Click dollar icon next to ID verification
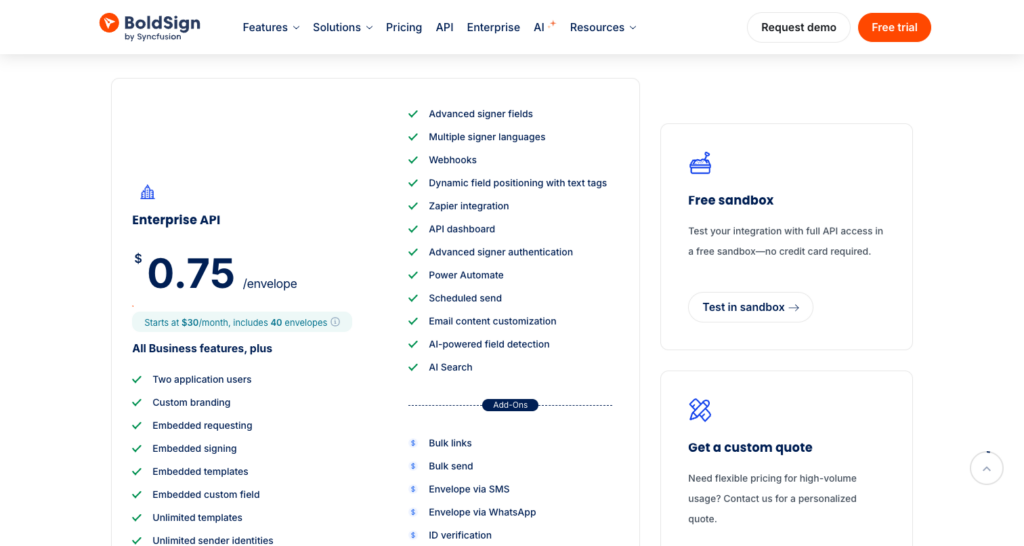The height and width of the screenshot is (546, 1024). click(413, 535)
